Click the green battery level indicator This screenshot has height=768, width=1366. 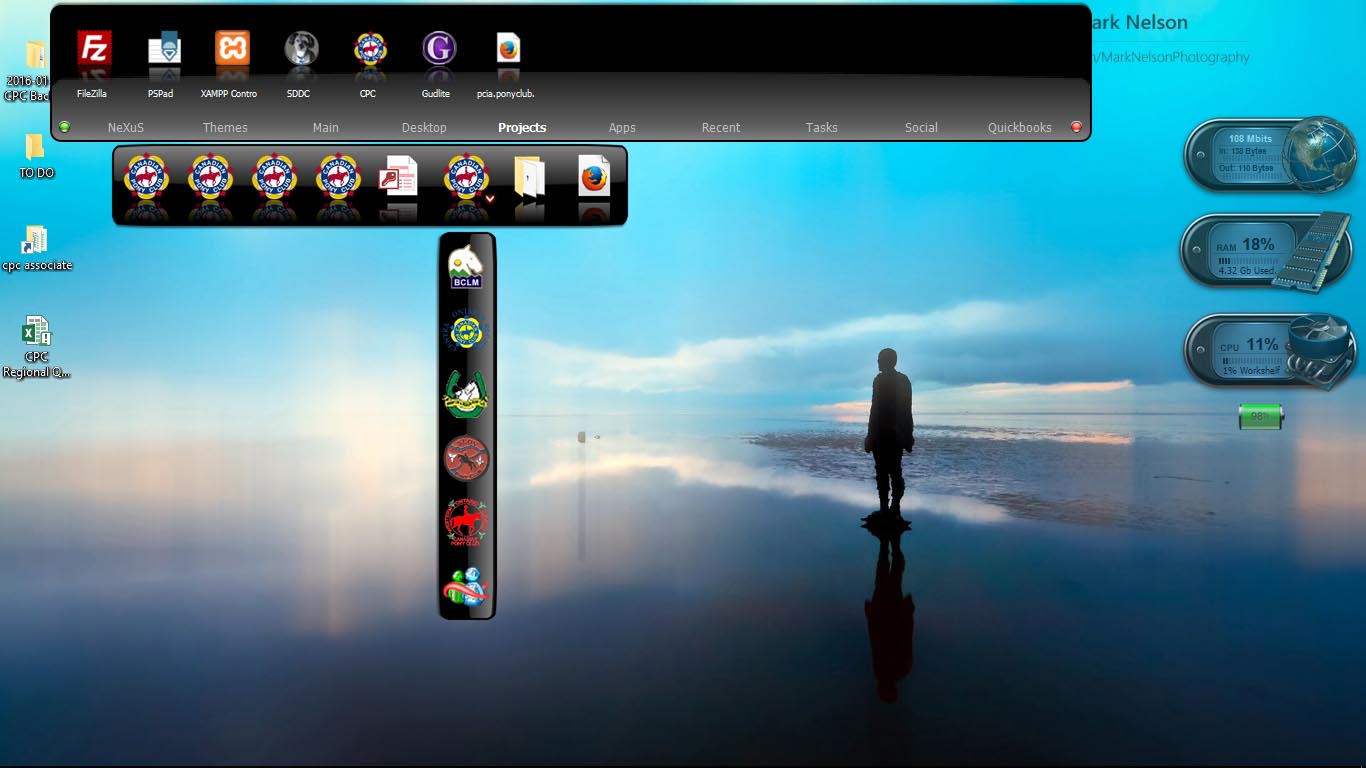1260,416
